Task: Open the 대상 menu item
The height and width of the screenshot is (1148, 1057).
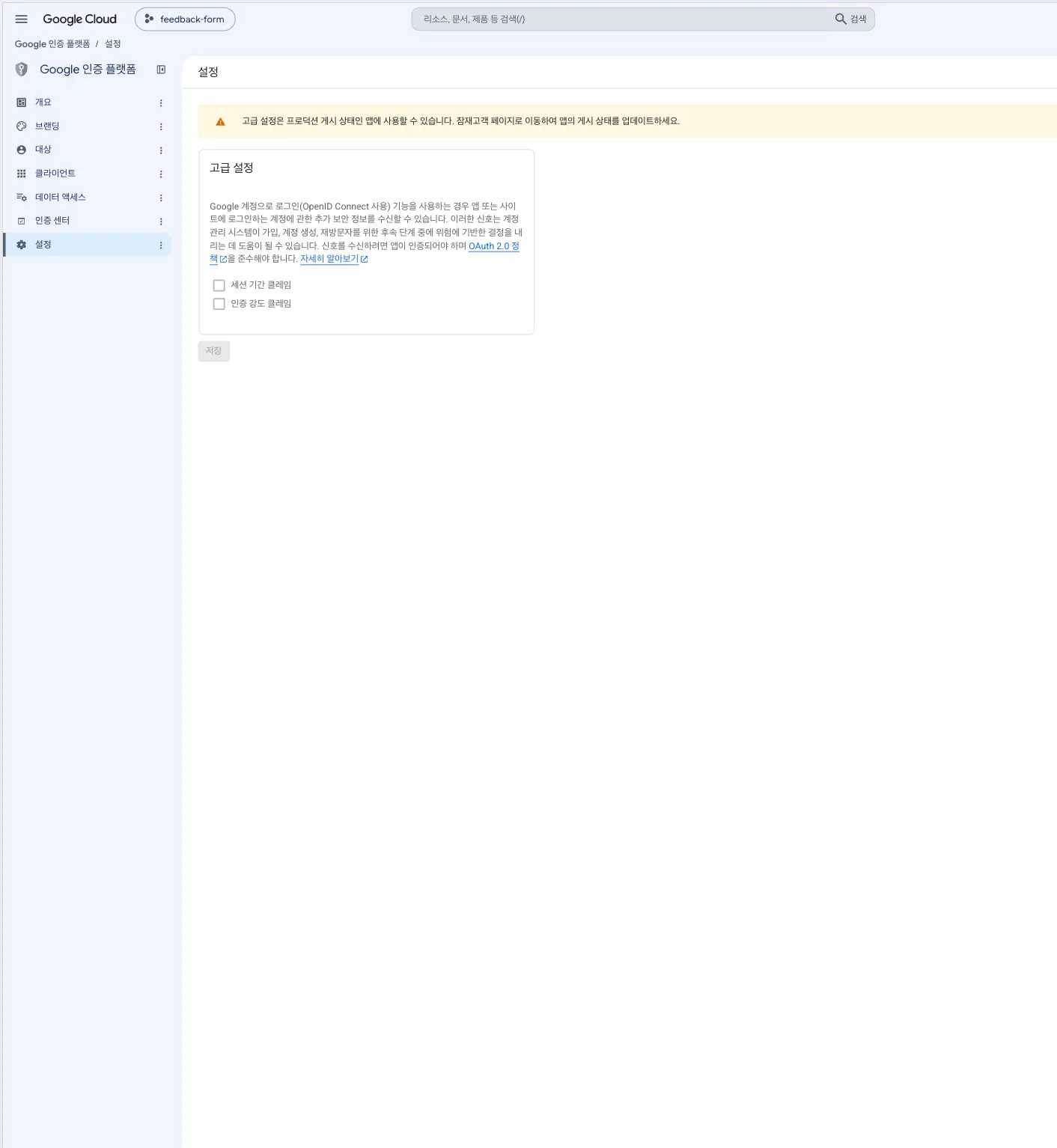Action: pos(88,150)
